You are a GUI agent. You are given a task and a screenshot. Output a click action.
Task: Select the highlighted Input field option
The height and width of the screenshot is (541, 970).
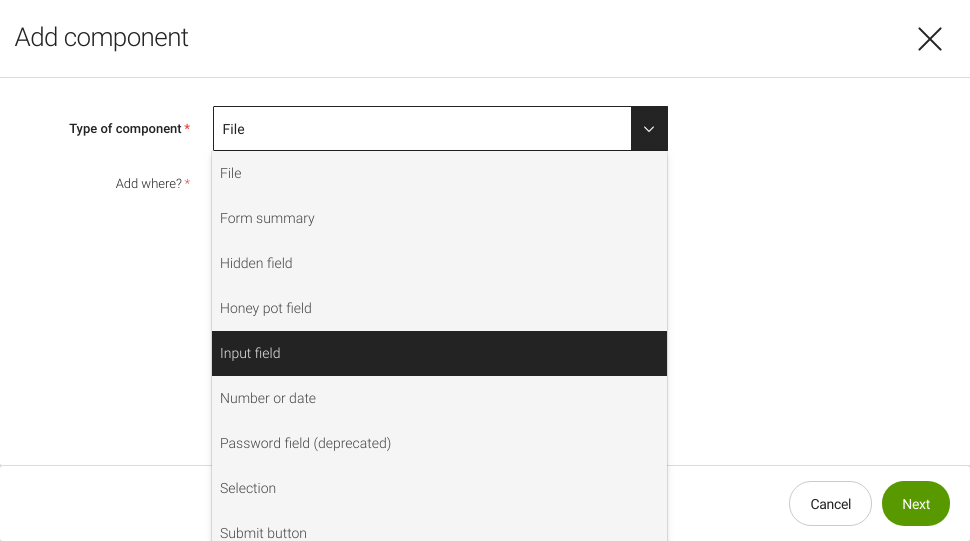coord(439,353)
